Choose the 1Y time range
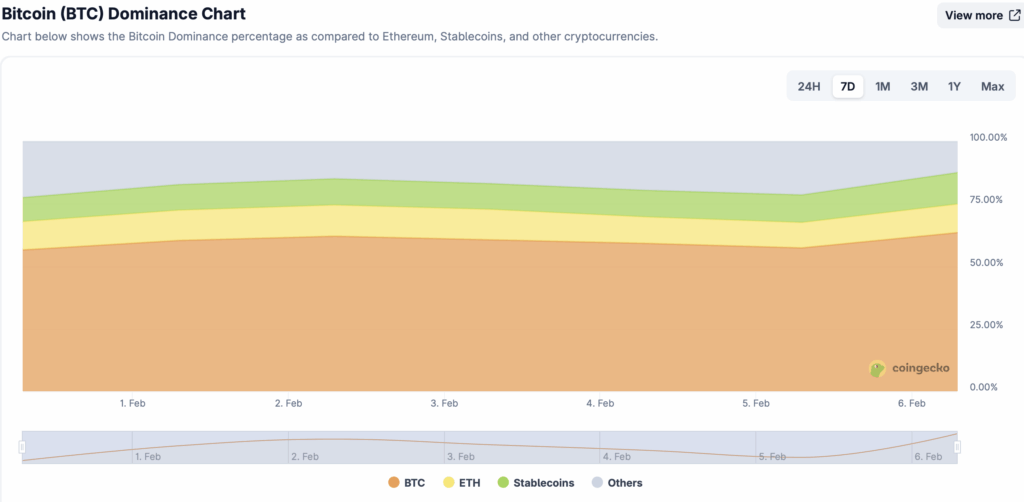Screen dimensions: 1024x502 coord(954,86)
